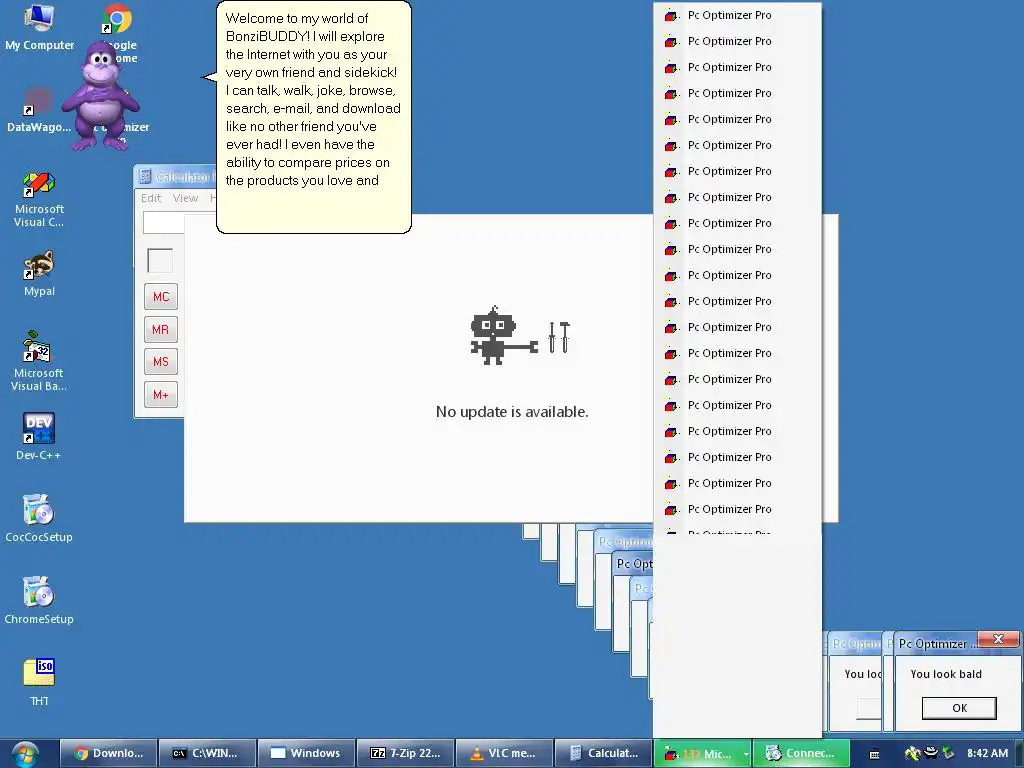The height and width of the screenshot is (768, 1024).
Task: Click the Calculator window title icon
Action: click(x=145, y=176)
